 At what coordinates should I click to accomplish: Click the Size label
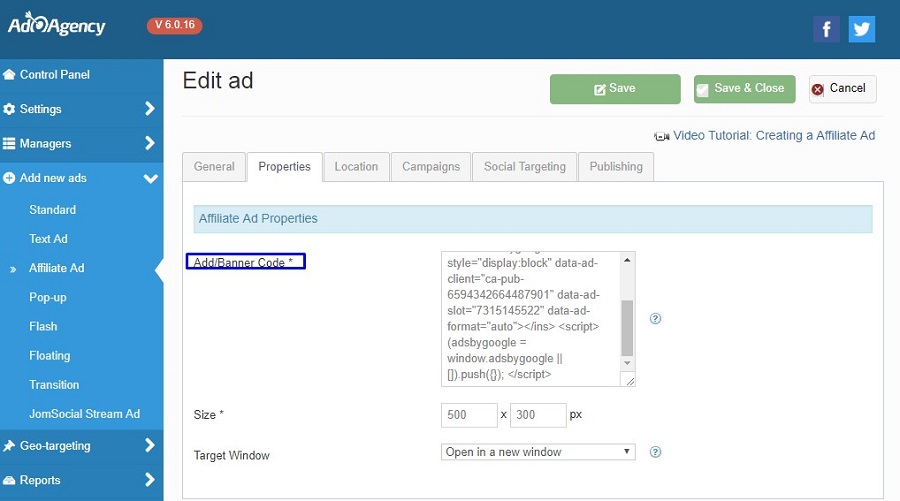click(208, 415)
